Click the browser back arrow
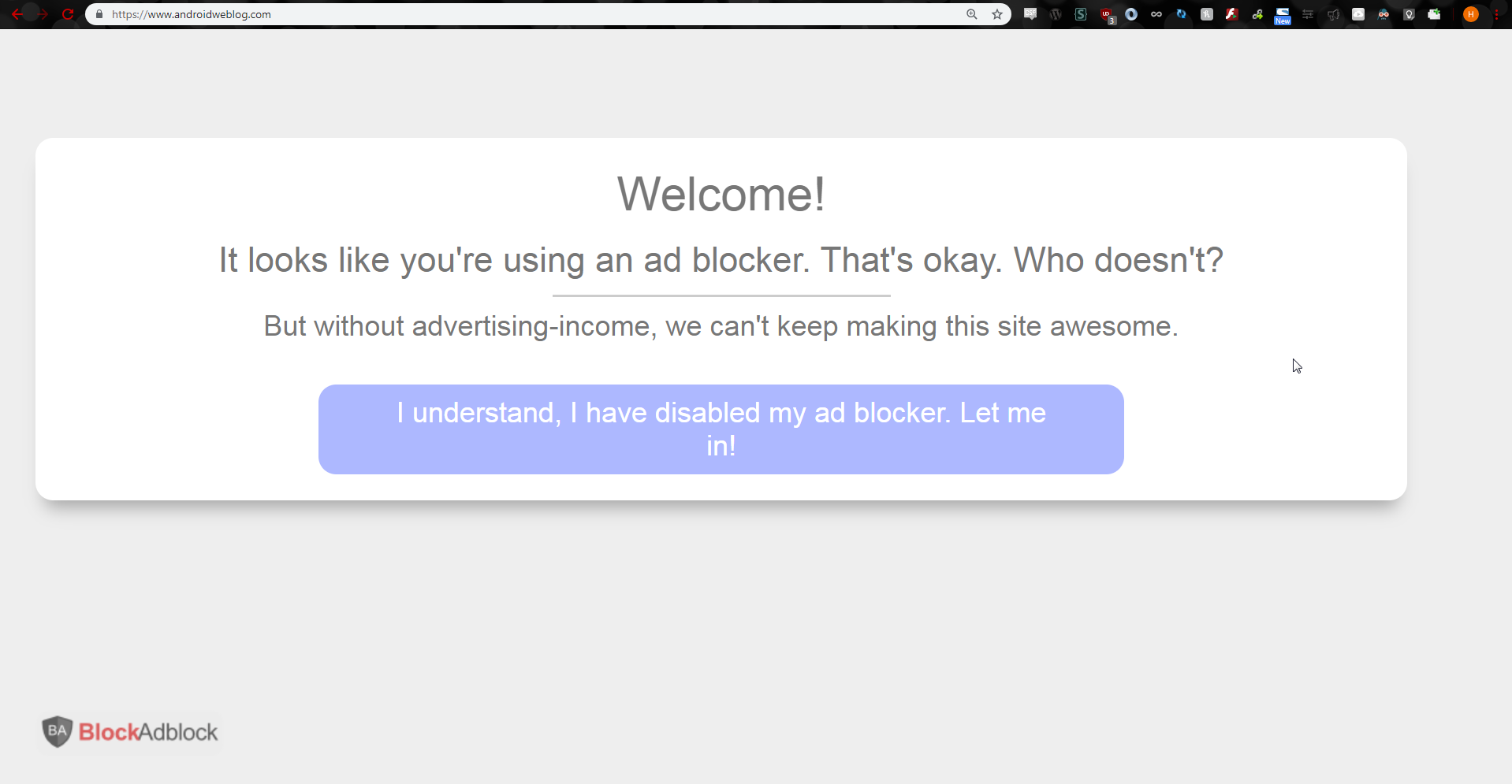This screenshot has width=1512, height=784. [x=17, y=14]
